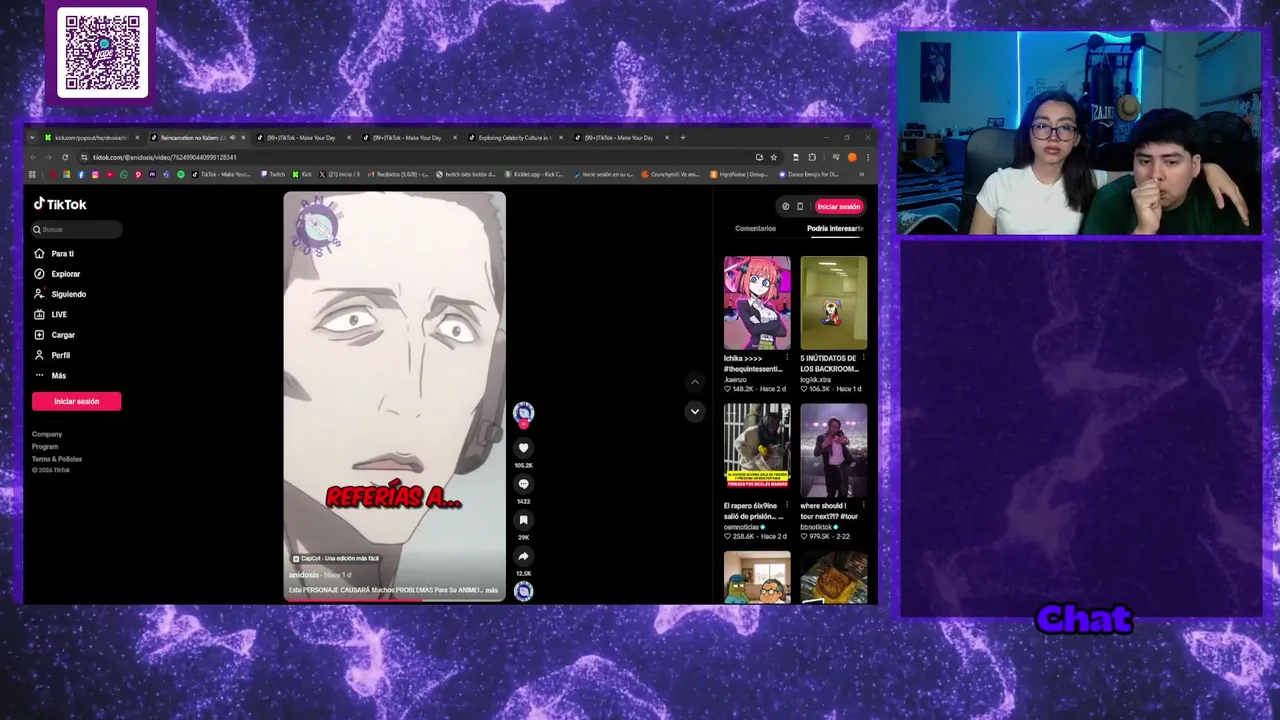Switch to the Comentarios tab
Viewport: 1280px width, 720px height.
[x=755, y=228]
